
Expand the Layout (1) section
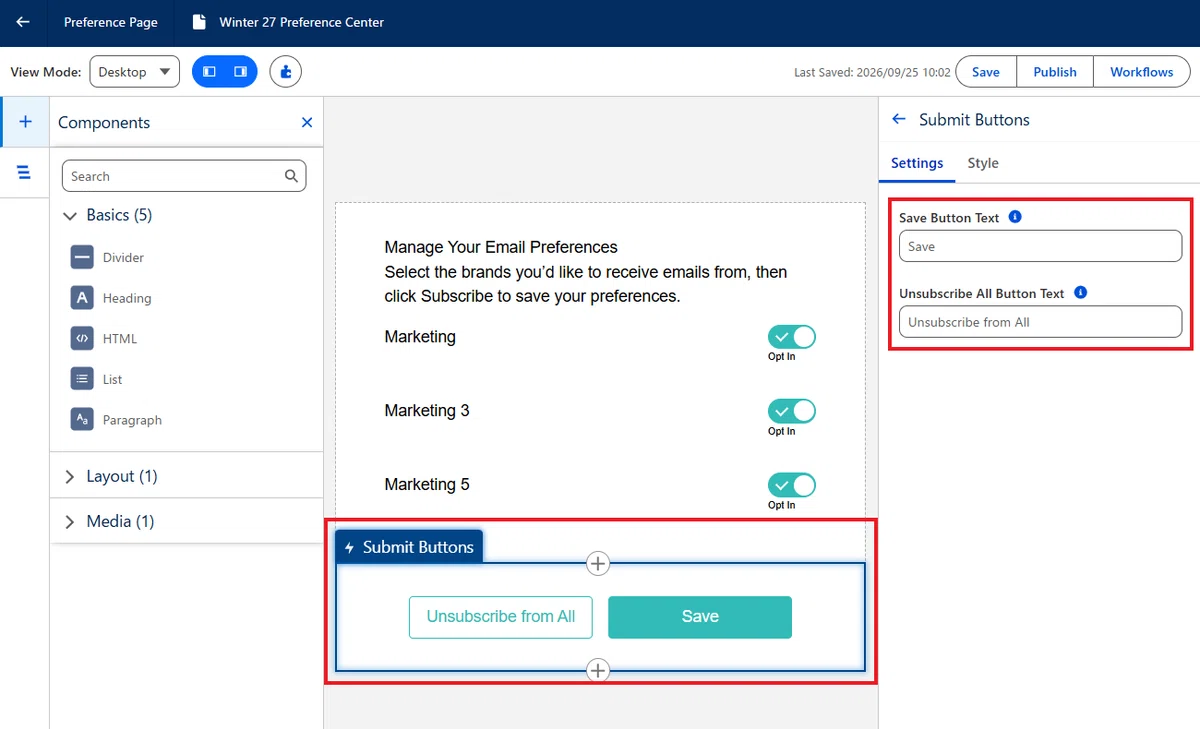[x=70, y=476]
